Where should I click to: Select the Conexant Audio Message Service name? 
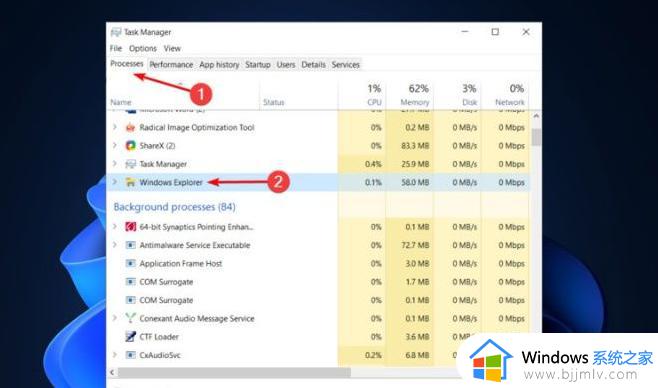coord(197,319)
